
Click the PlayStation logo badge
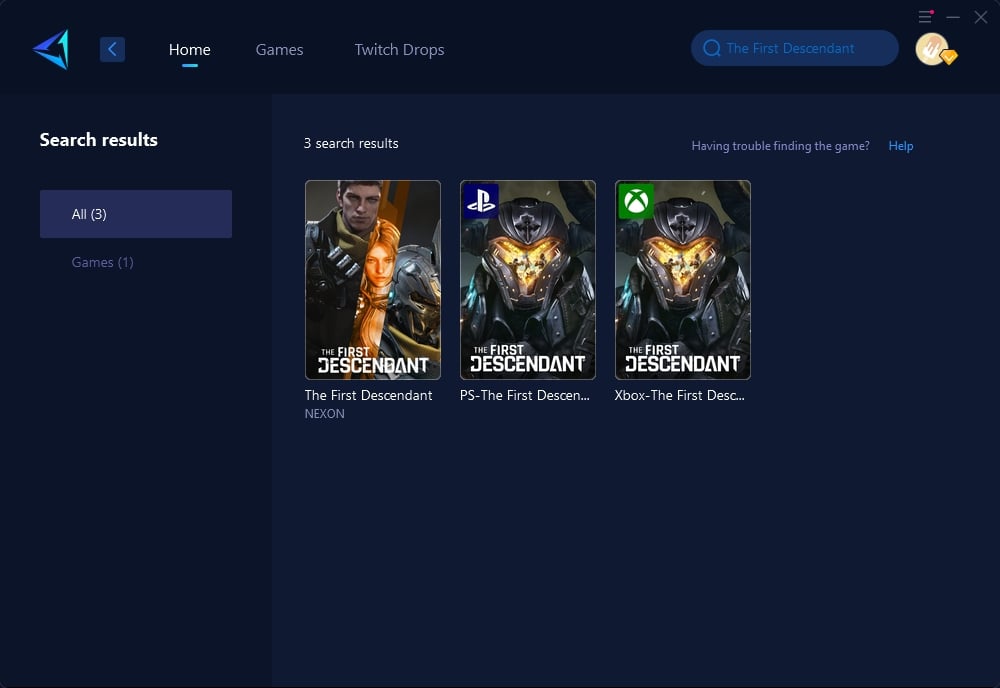pos(481,201)
